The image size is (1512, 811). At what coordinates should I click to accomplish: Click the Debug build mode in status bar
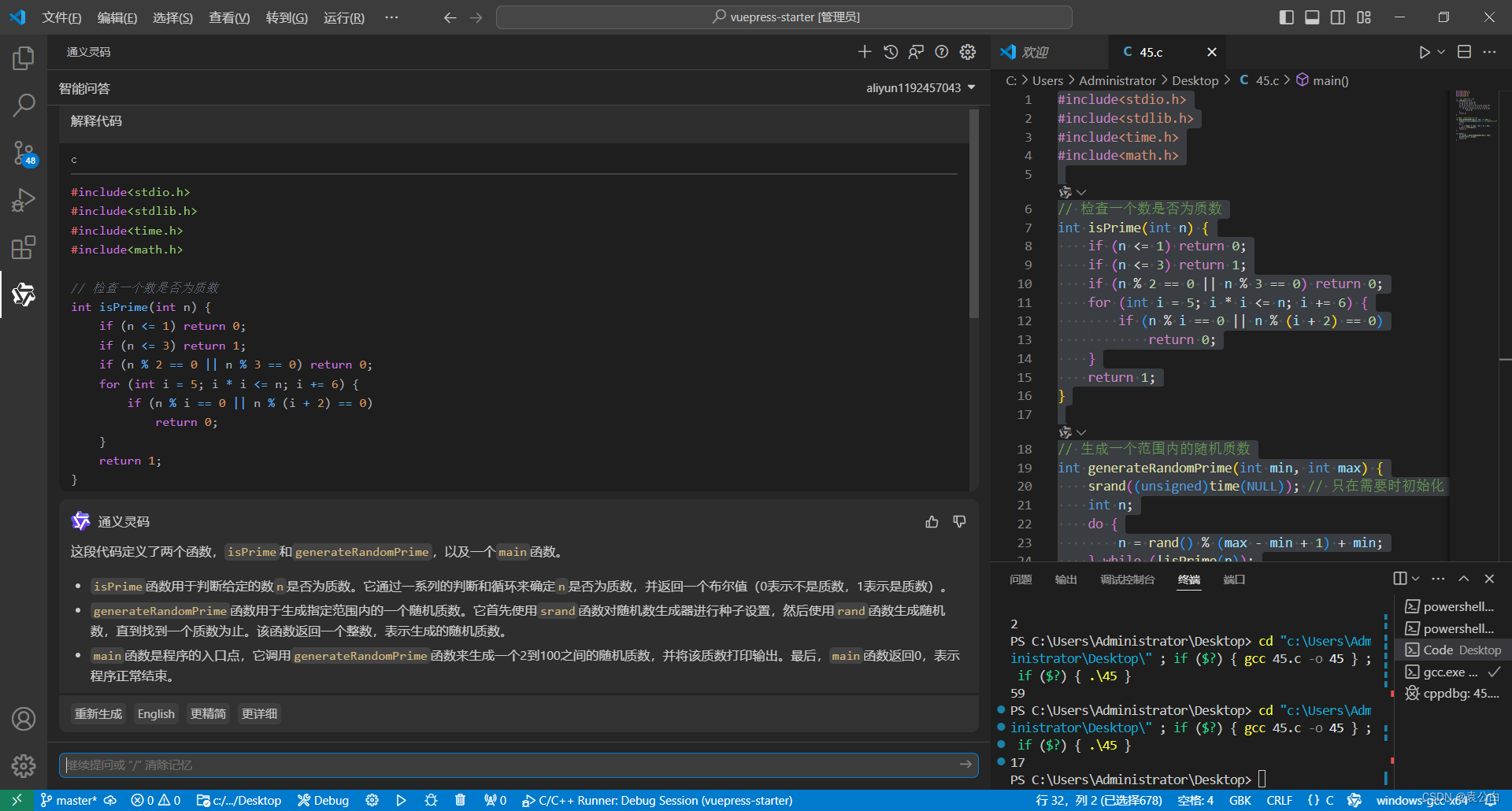tap(324, 800)
